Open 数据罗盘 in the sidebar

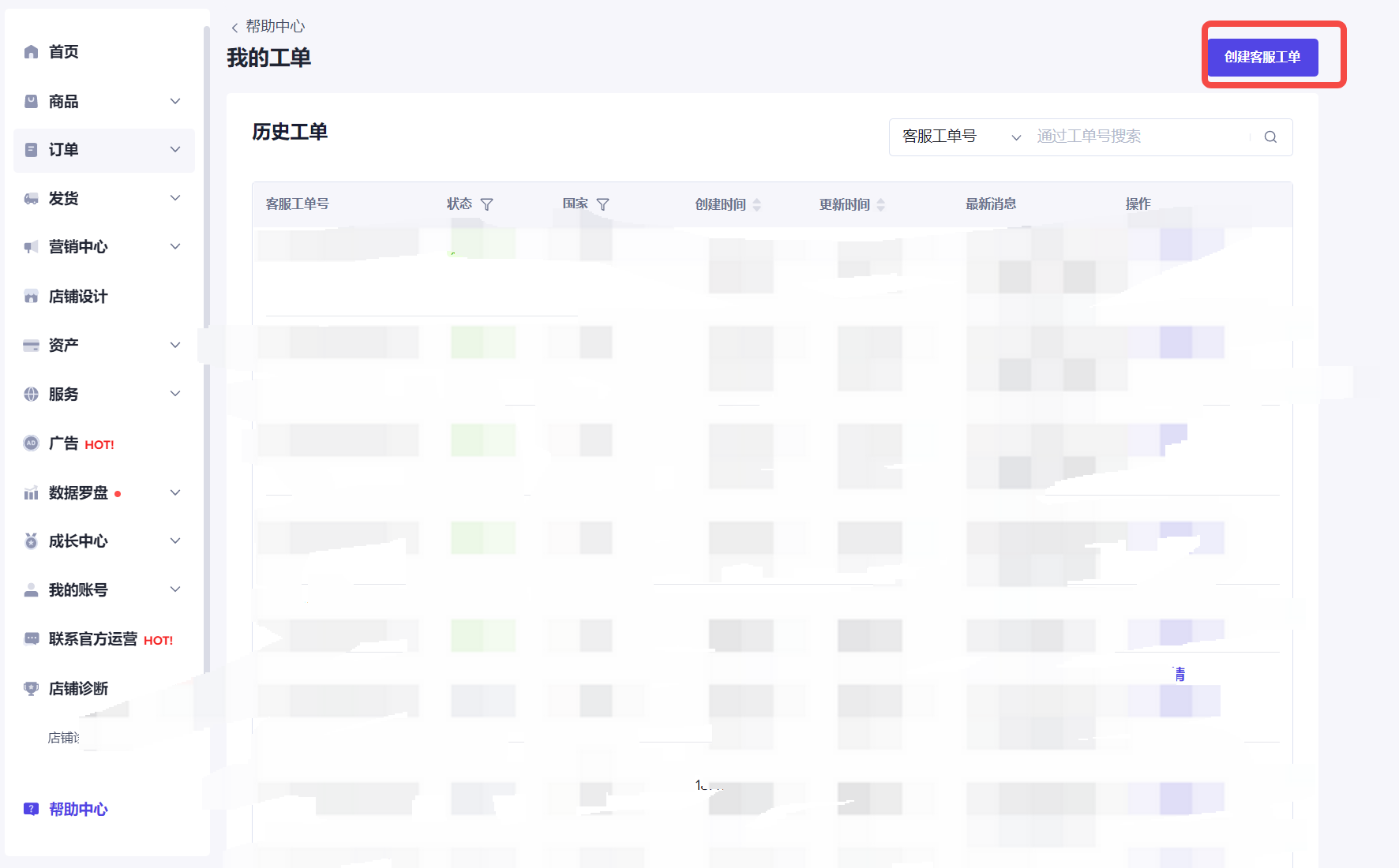tap(78, 493)
